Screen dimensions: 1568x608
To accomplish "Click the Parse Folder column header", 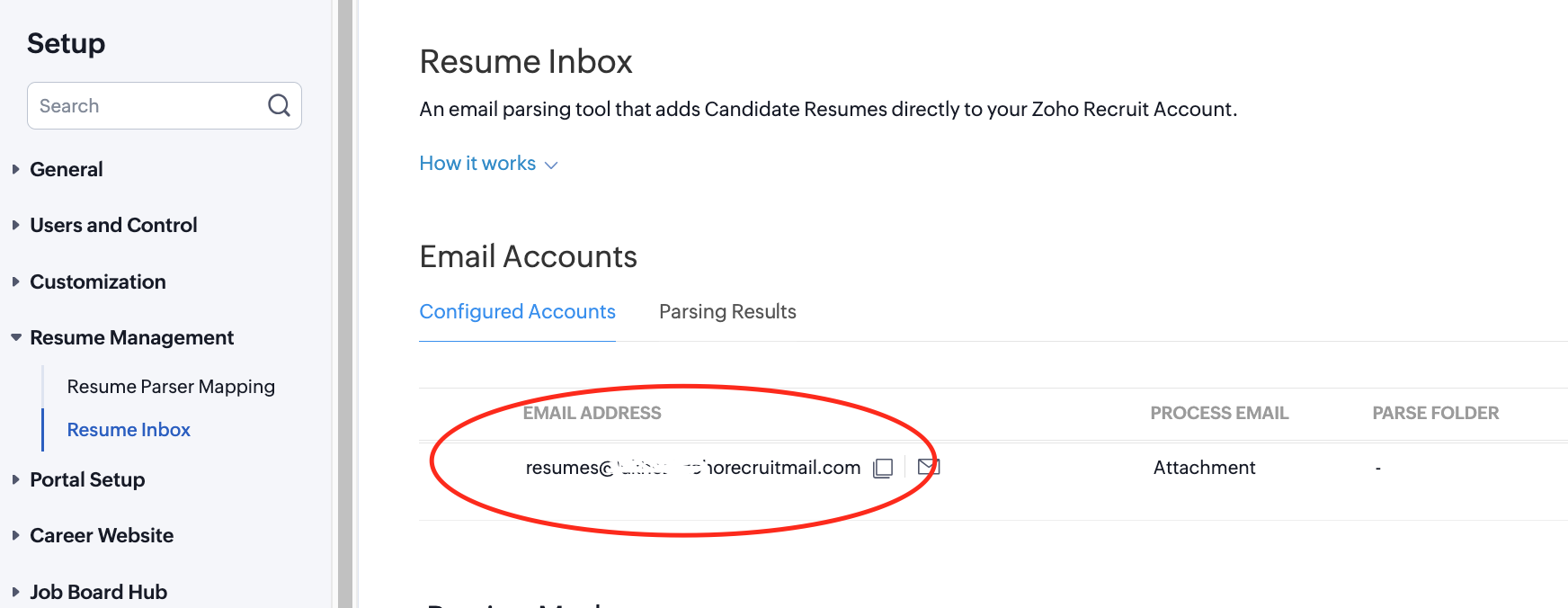I will (1435, 413).
